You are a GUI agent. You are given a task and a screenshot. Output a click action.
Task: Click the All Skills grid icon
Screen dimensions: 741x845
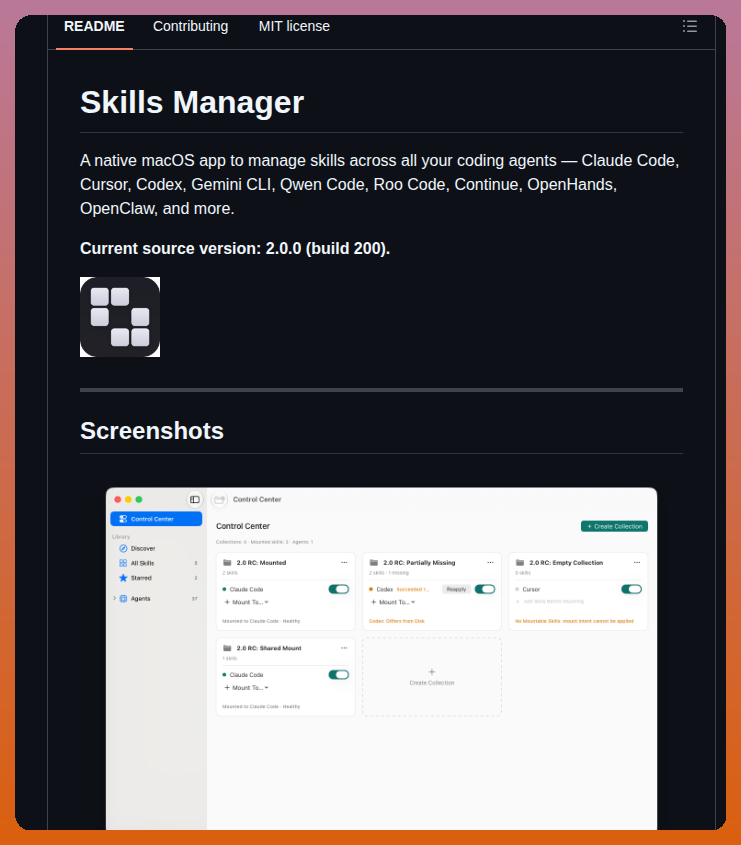pyautogui.click(x=123, y=563)
